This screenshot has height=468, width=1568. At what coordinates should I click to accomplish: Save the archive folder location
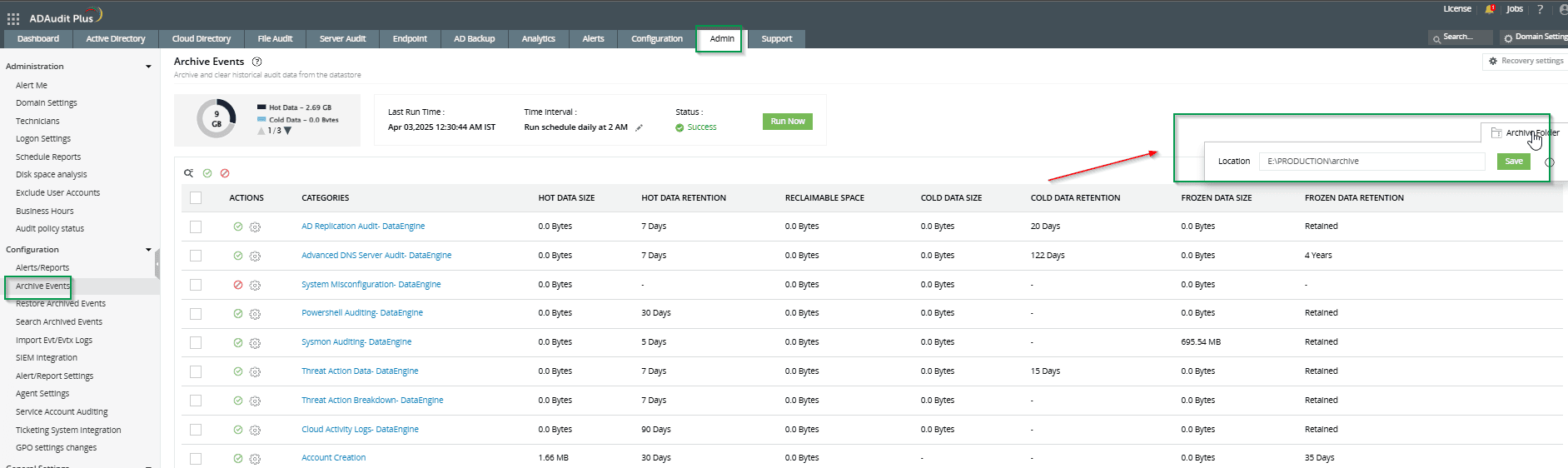click(x=1514, y=162)
